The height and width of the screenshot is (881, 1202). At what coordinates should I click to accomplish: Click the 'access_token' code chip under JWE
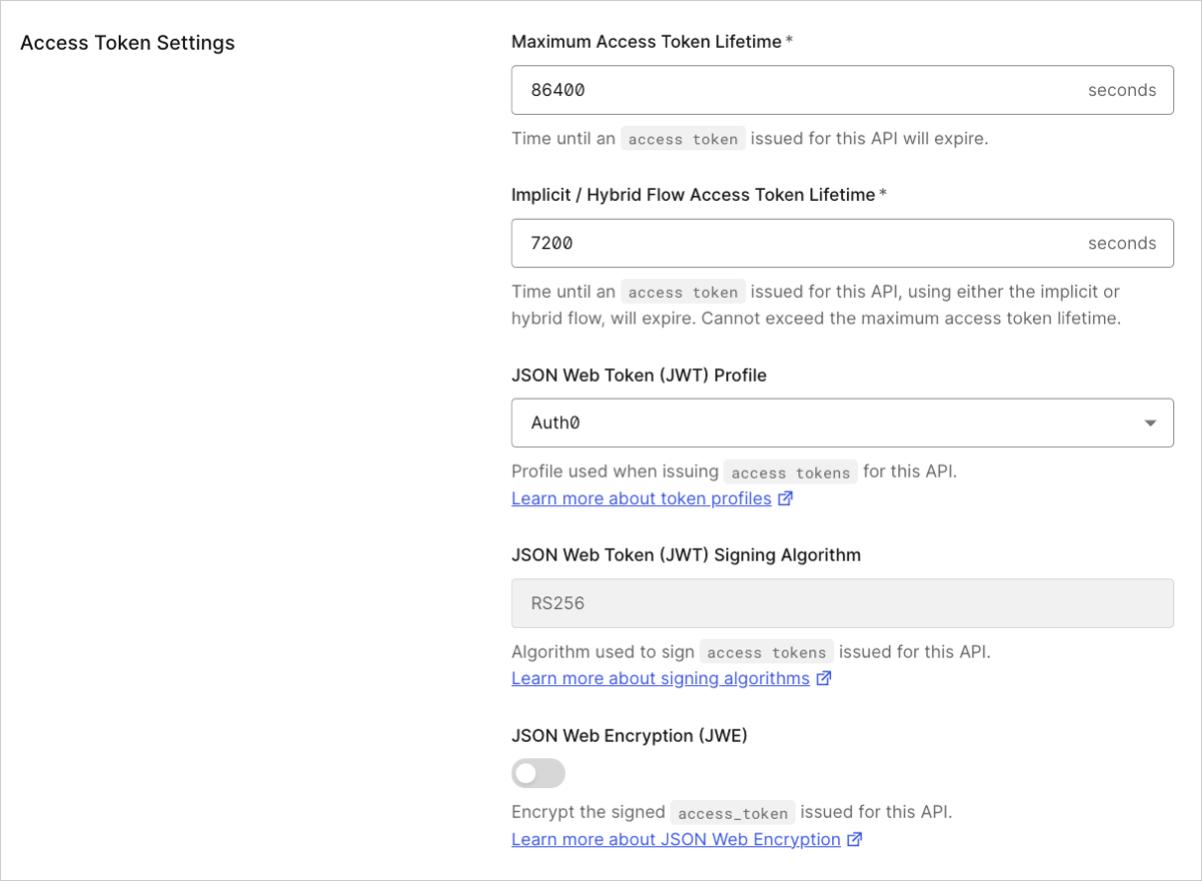click(x=733, y=812)
